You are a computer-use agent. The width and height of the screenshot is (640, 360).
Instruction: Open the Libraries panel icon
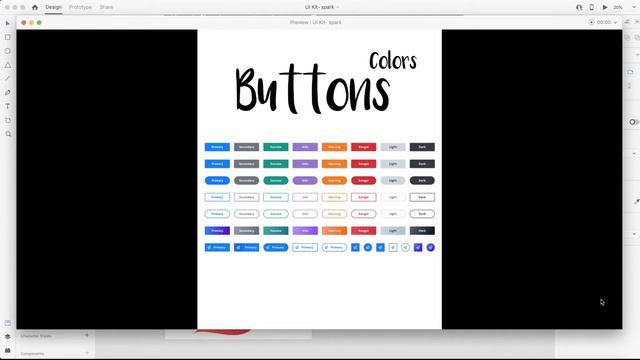coord(8,323)
